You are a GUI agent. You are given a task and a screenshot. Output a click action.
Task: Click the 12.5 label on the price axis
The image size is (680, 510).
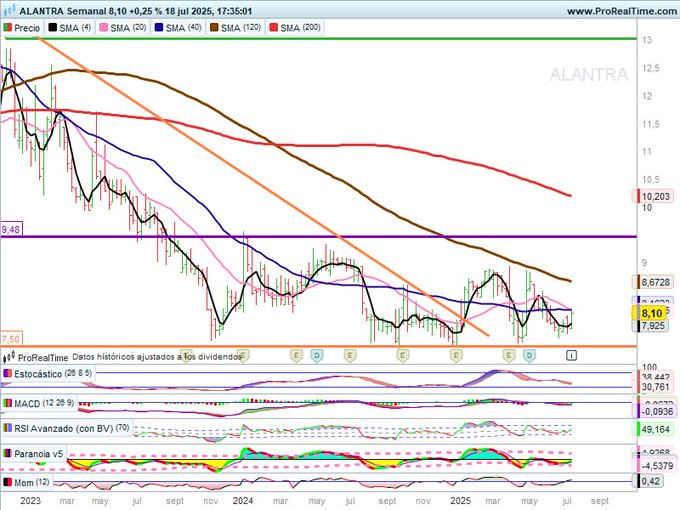650,68
